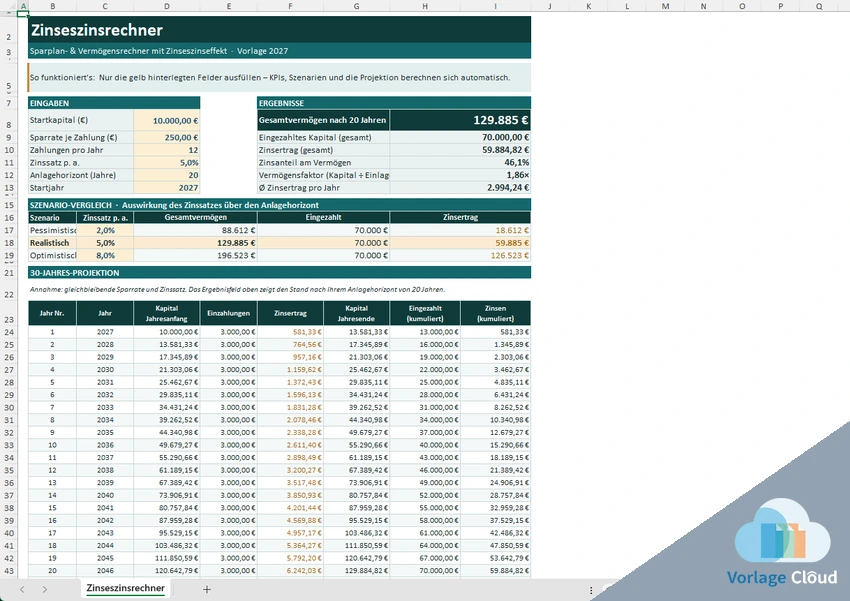Edit the Startkapital value 10.000,00 €
The width and height of the screenshot is (850, 601).
[166, 120]
